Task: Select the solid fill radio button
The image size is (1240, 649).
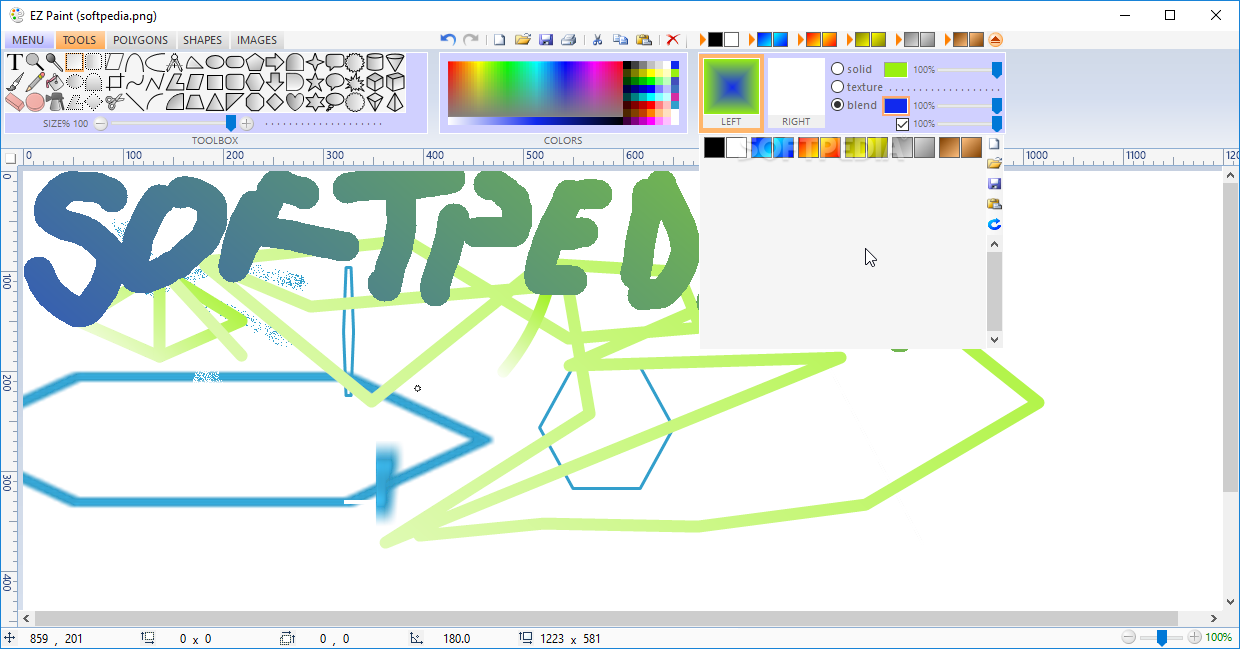Action: click(837, 69)
